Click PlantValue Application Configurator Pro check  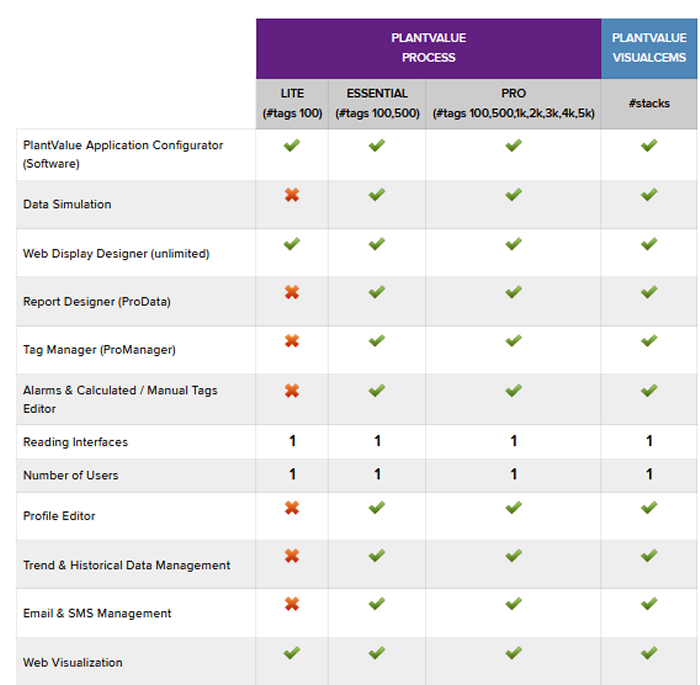513,146
